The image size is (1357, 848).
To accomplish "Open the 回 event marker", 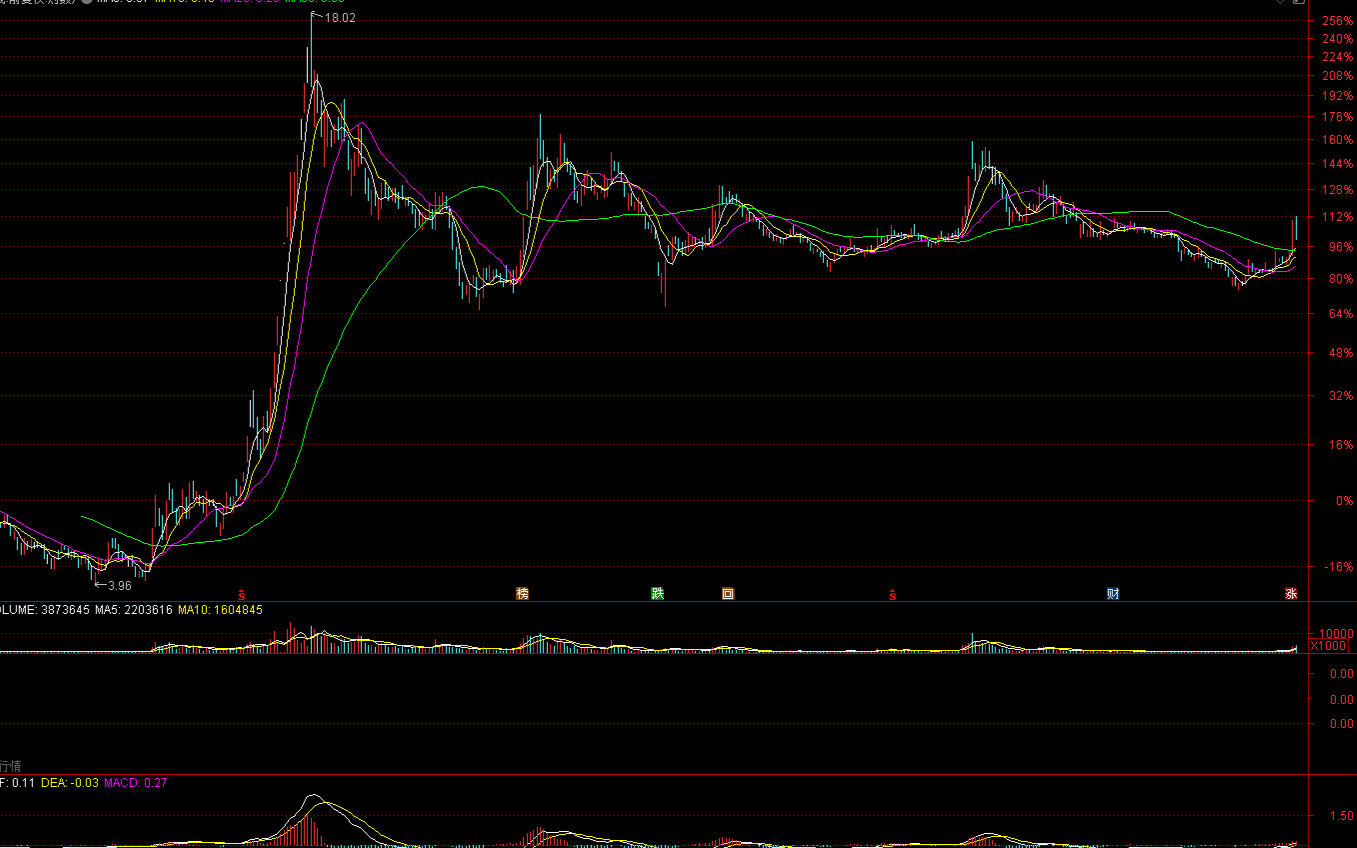I will click(728, 594).
